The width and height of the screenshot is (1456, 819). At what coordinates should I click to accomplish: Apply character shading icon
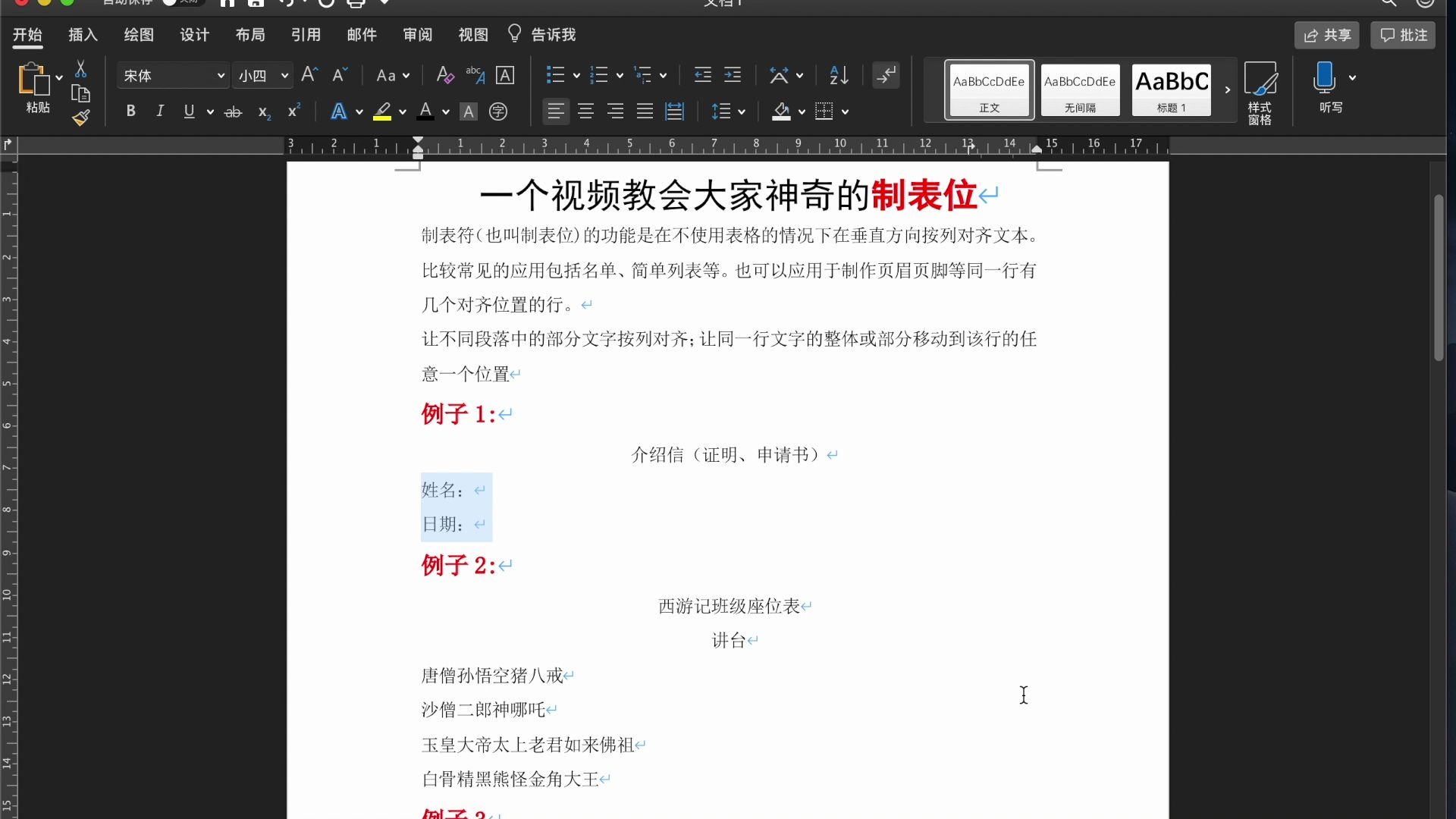coord(469,112)
